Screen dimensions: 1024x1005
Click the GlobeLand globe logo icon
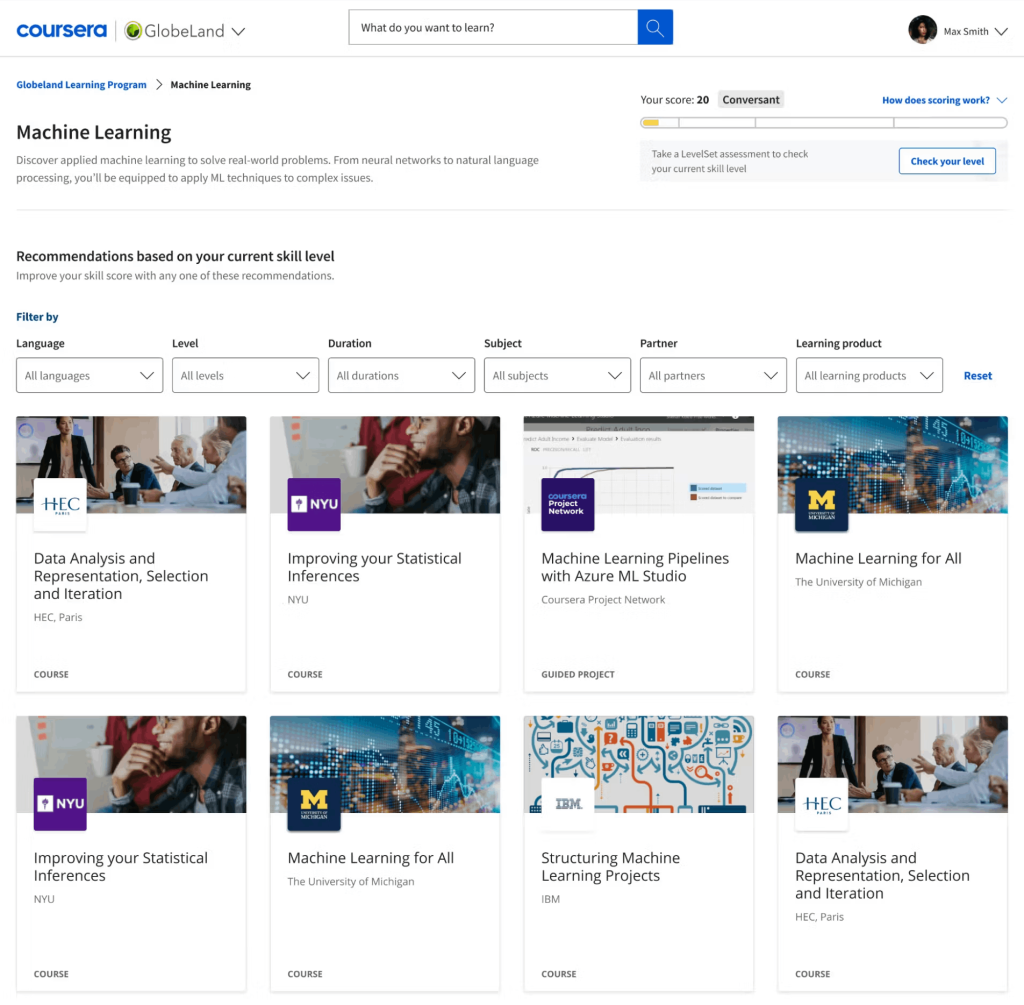133,31
